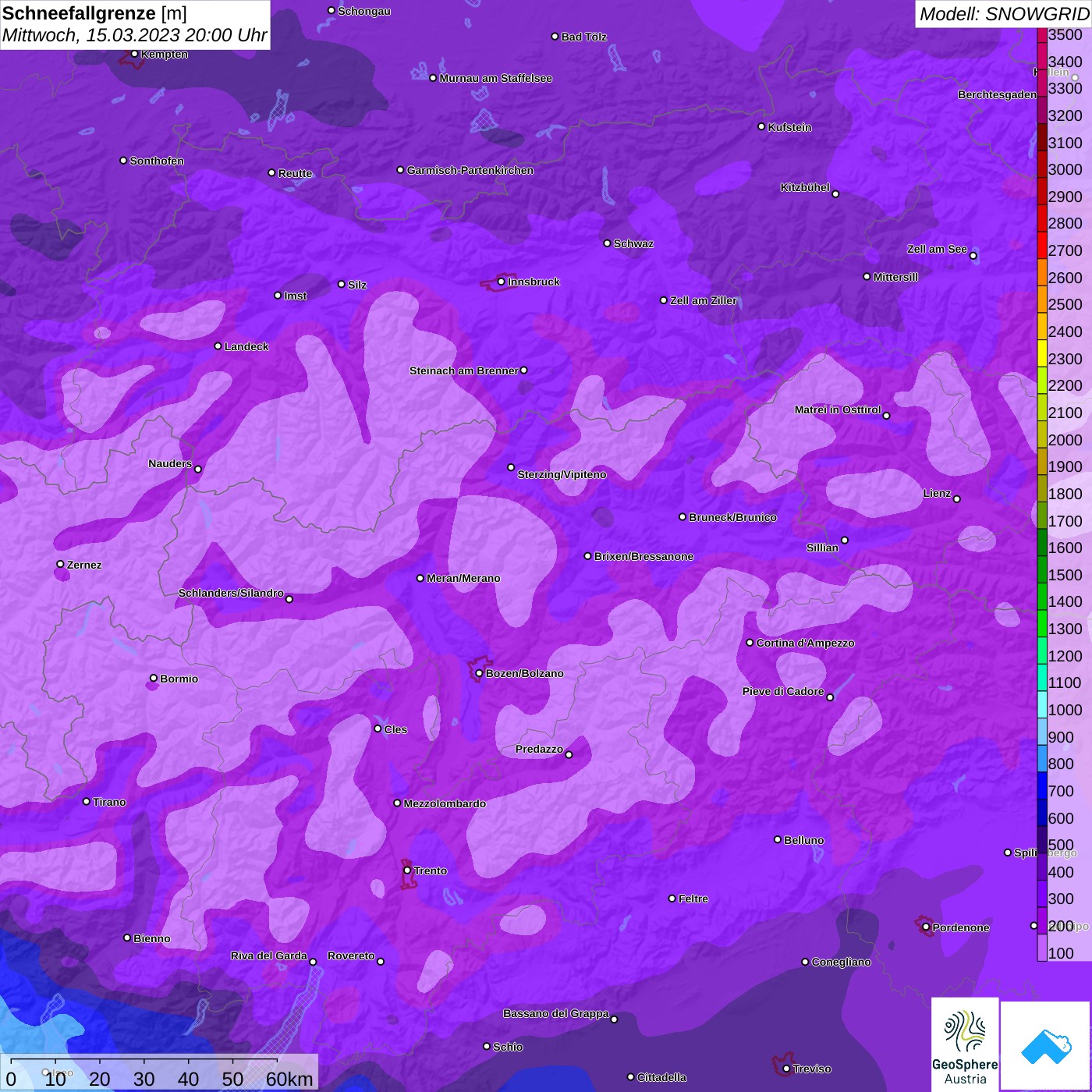The height and width of the screenshot is (1092, 1092).
Task: Select the Pordenone marker dot
Action: pyautogui.click(x=926, y=927)
